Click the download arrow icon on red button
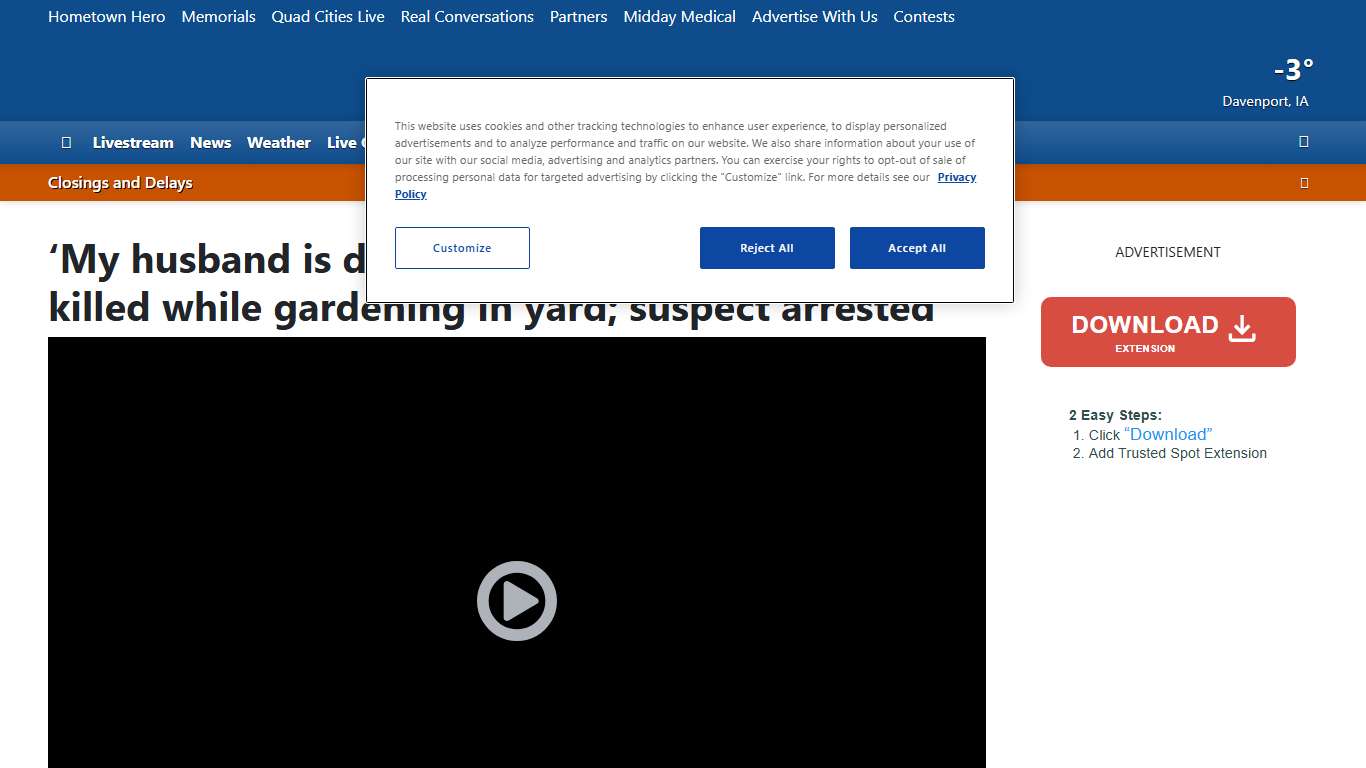This screenshot has width=1366, height=768. (1242, 327)
